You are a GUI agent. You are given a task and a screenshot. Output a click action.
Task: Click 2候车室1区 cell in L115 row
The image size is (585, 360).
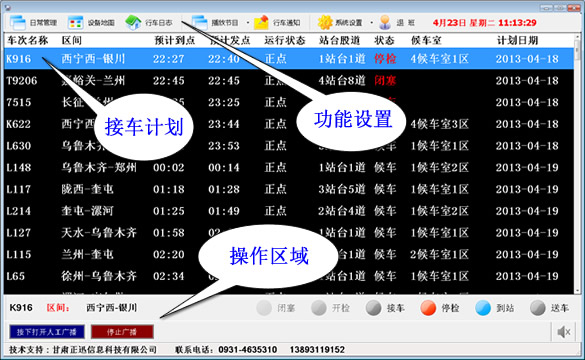[x=439, y=254]
